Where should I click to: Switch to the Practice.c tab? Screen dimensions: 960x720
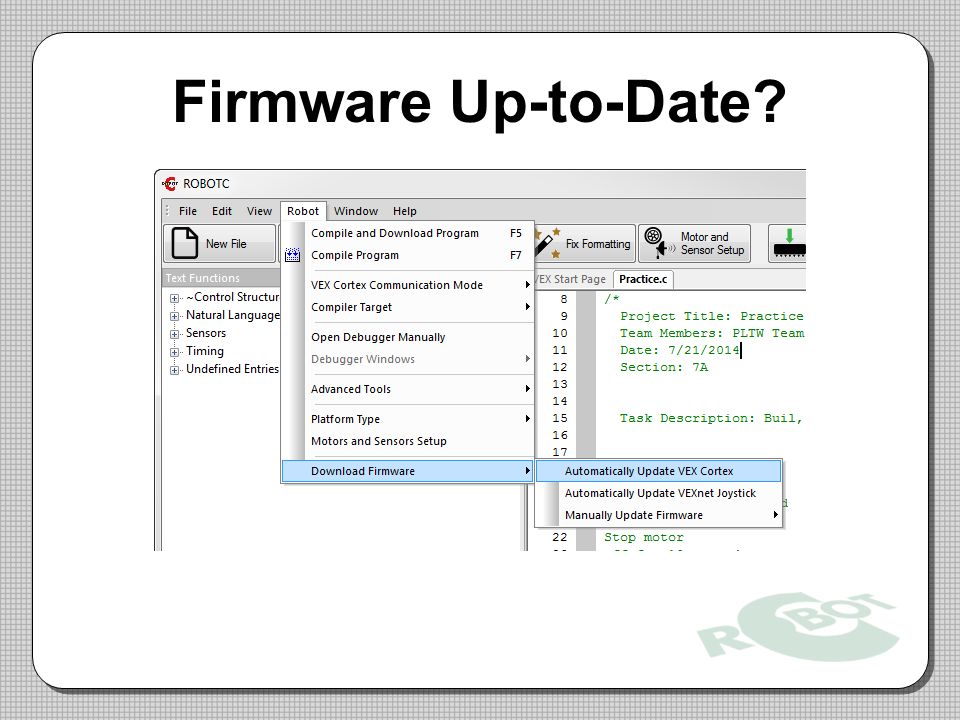coord(643,279)
